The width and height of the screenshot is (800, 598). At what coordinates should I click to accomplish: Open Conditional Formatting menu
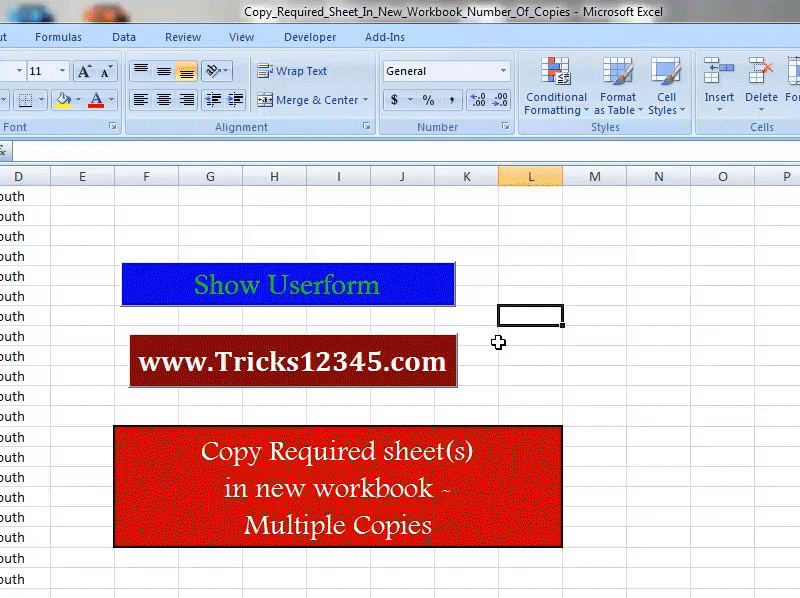coord(556,86)
